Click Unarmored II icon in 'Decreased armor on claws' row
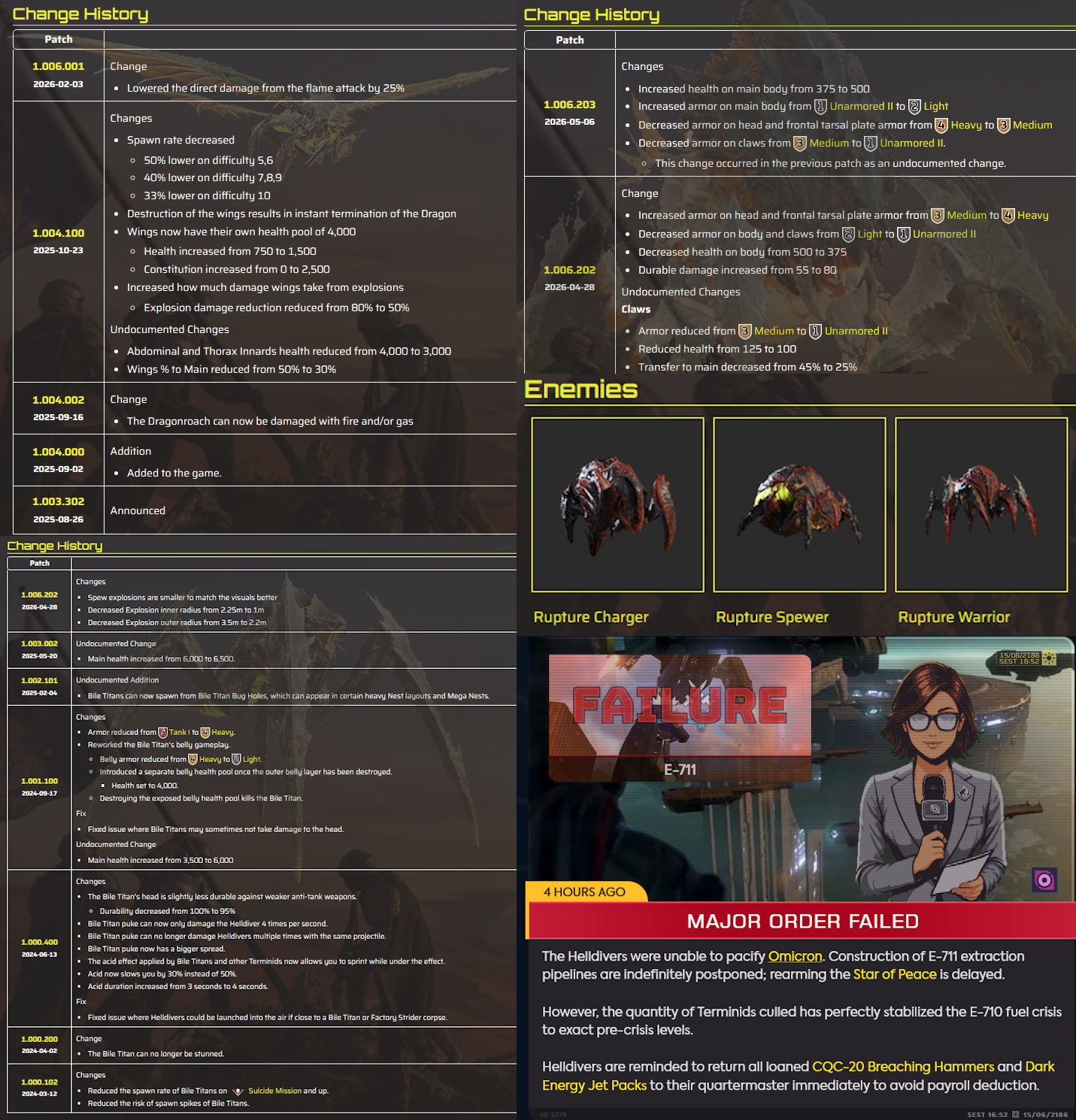The image size is (1076, 1120). click(871, 144)
